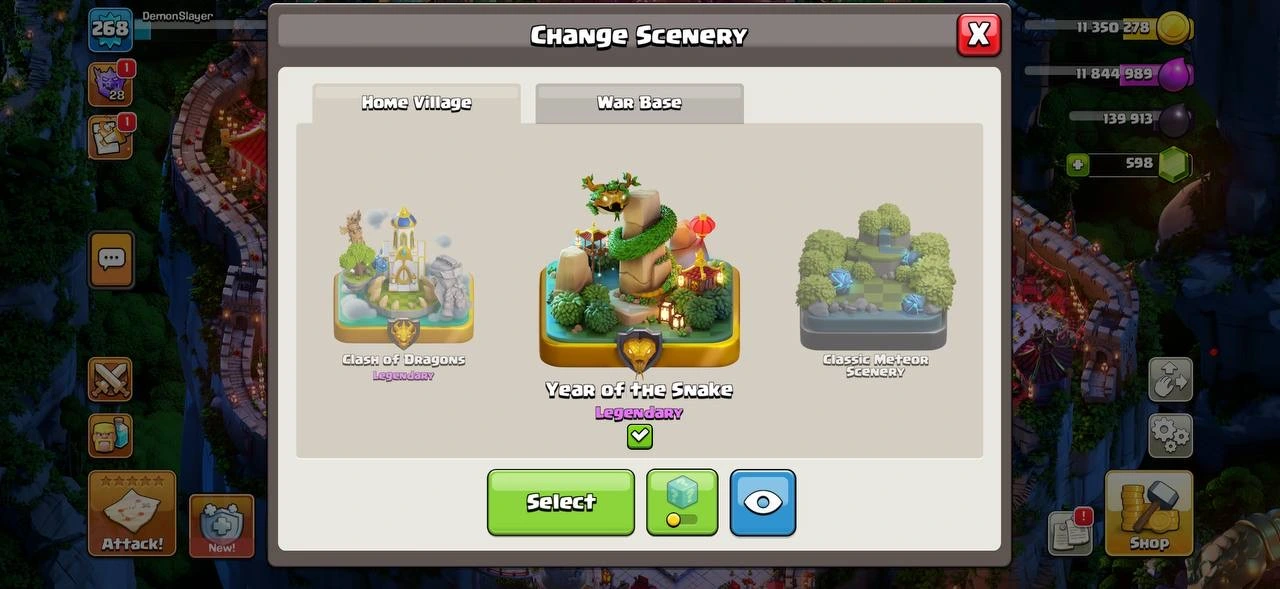Open the quest scroll notification icon
The width and height of the screenshot is (1280, 589).
[x=110, y=137]
